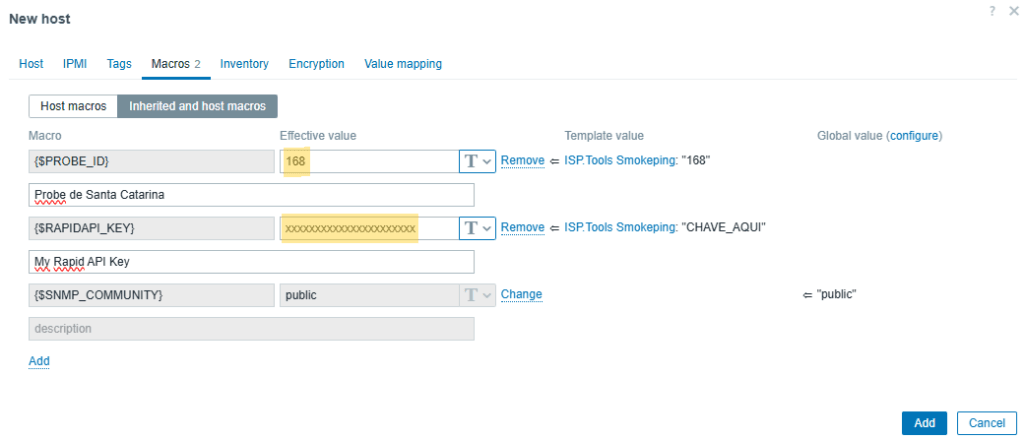Click Change for the SNMP_COMMUNITY macro
The width and height of the screenshot is (1024, 440).
[x=521, y=295]
